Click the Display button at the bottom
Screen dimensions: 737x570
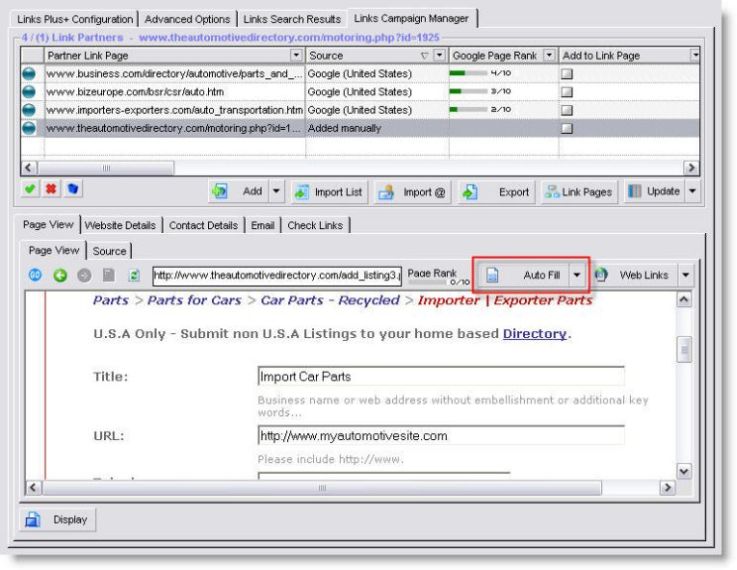(57, 520)
